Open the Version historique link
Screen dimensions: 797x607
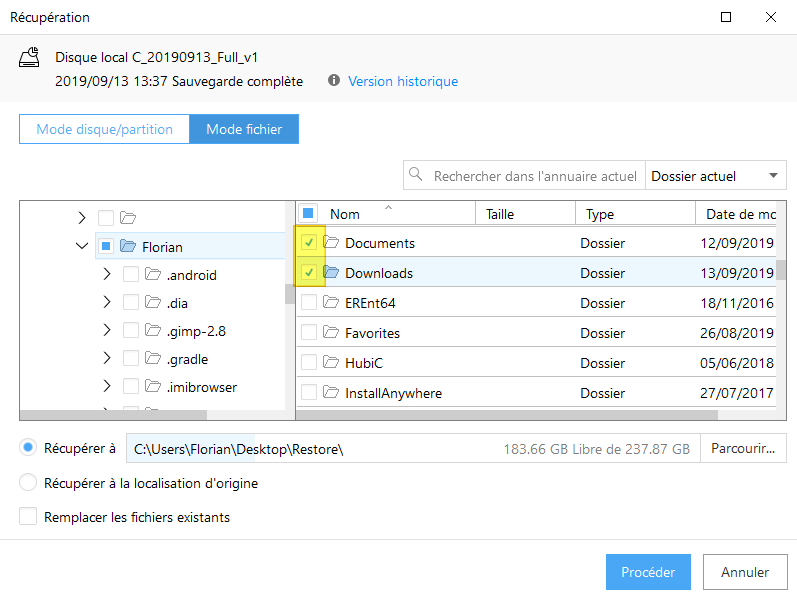tap(403, 81)
